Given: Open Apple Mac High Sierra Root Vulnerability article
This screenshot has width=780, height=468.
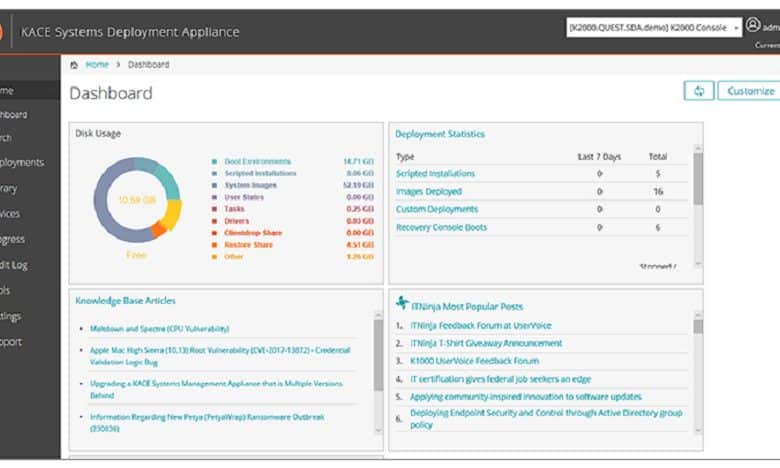Looking at the screenshot, I should [x=220, y=356].
